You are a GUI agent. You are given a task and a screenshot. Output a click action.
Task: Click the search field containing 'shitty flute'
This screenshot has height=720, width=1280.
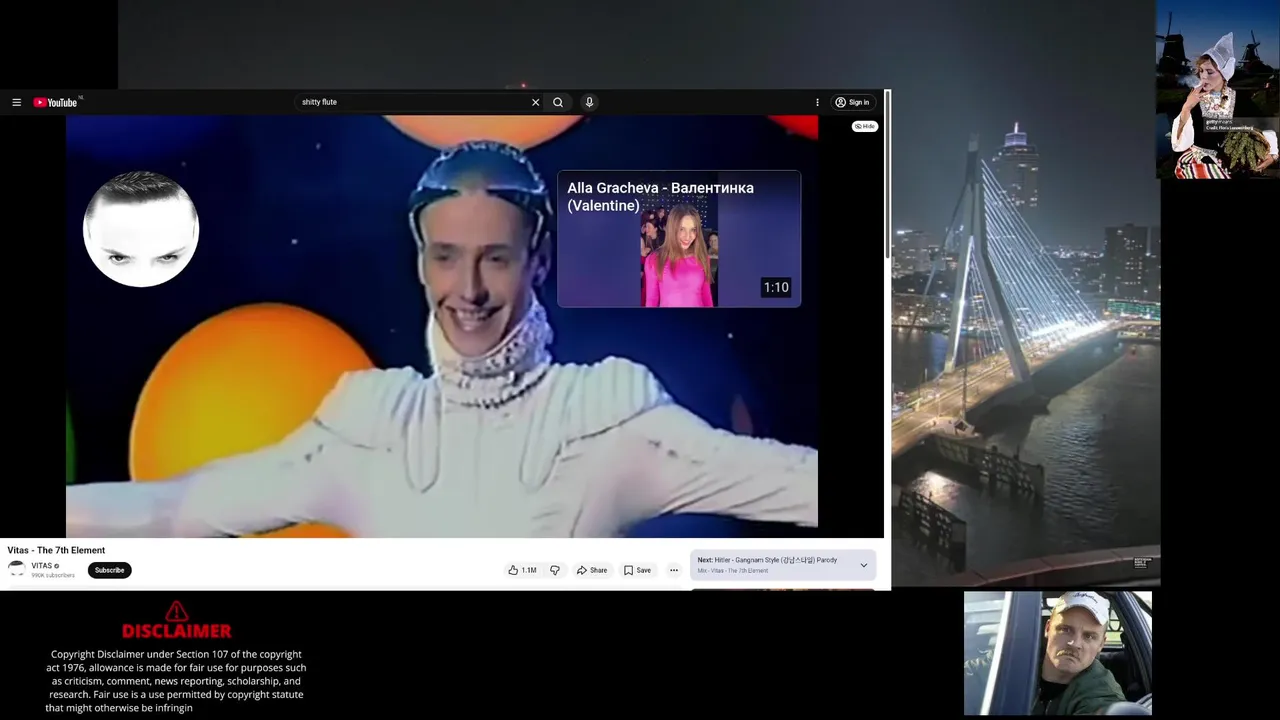tap(413, 102)
